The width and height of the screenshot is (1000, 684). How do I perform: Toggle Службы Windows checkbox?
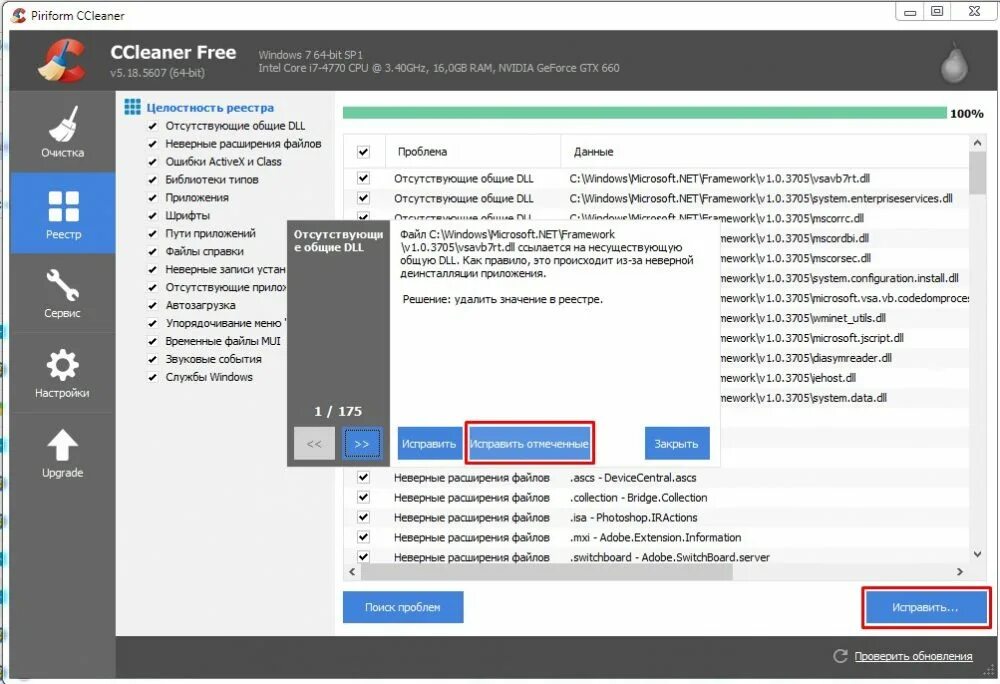click(x=152, y=377)
